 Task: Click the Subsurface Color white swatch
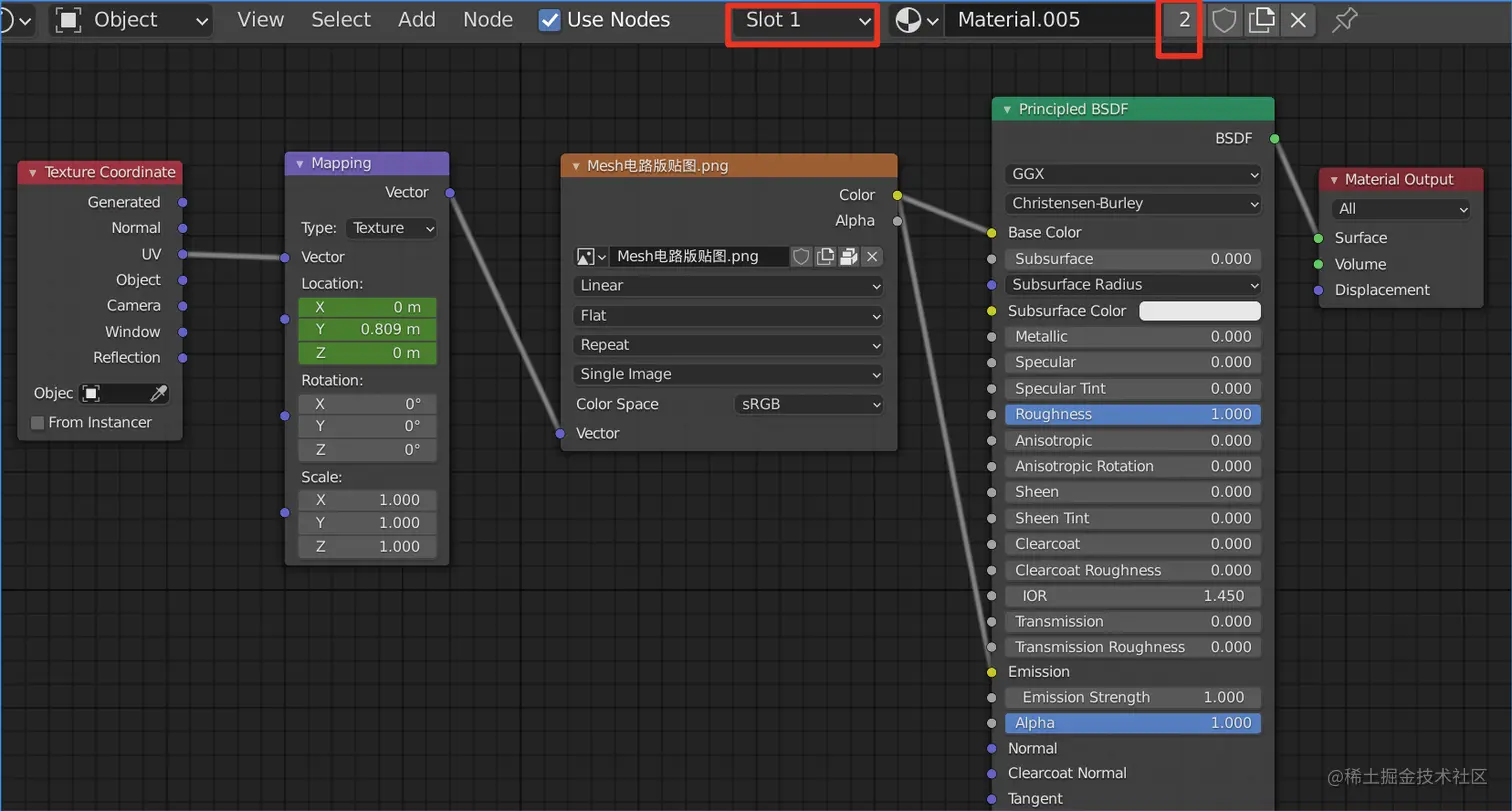pos(1200,311)
